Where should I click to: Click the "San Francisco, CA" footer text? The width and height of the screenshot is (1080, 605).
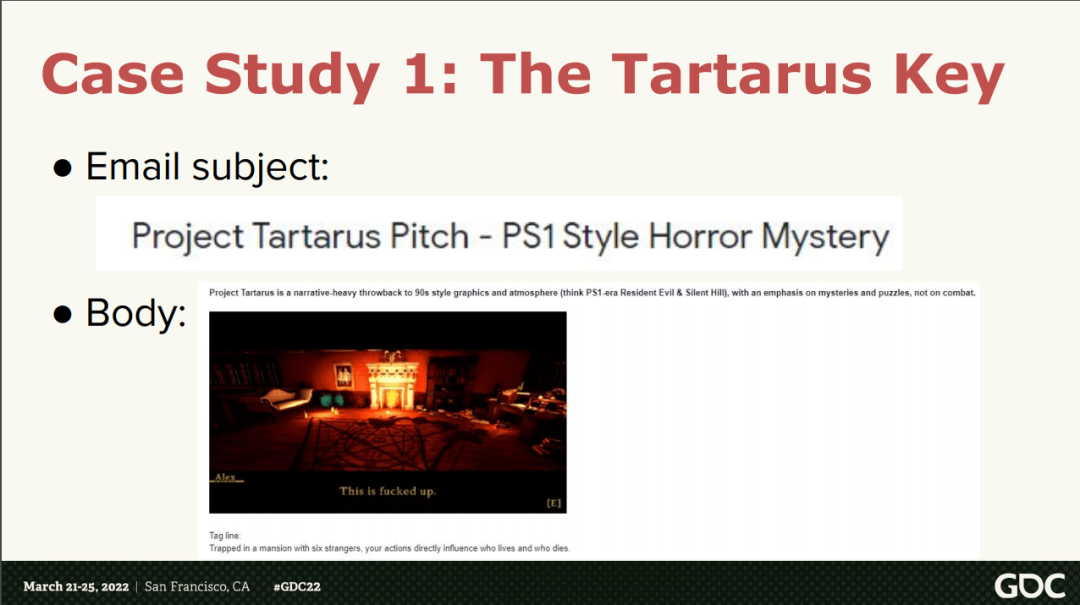coord(197,587)
